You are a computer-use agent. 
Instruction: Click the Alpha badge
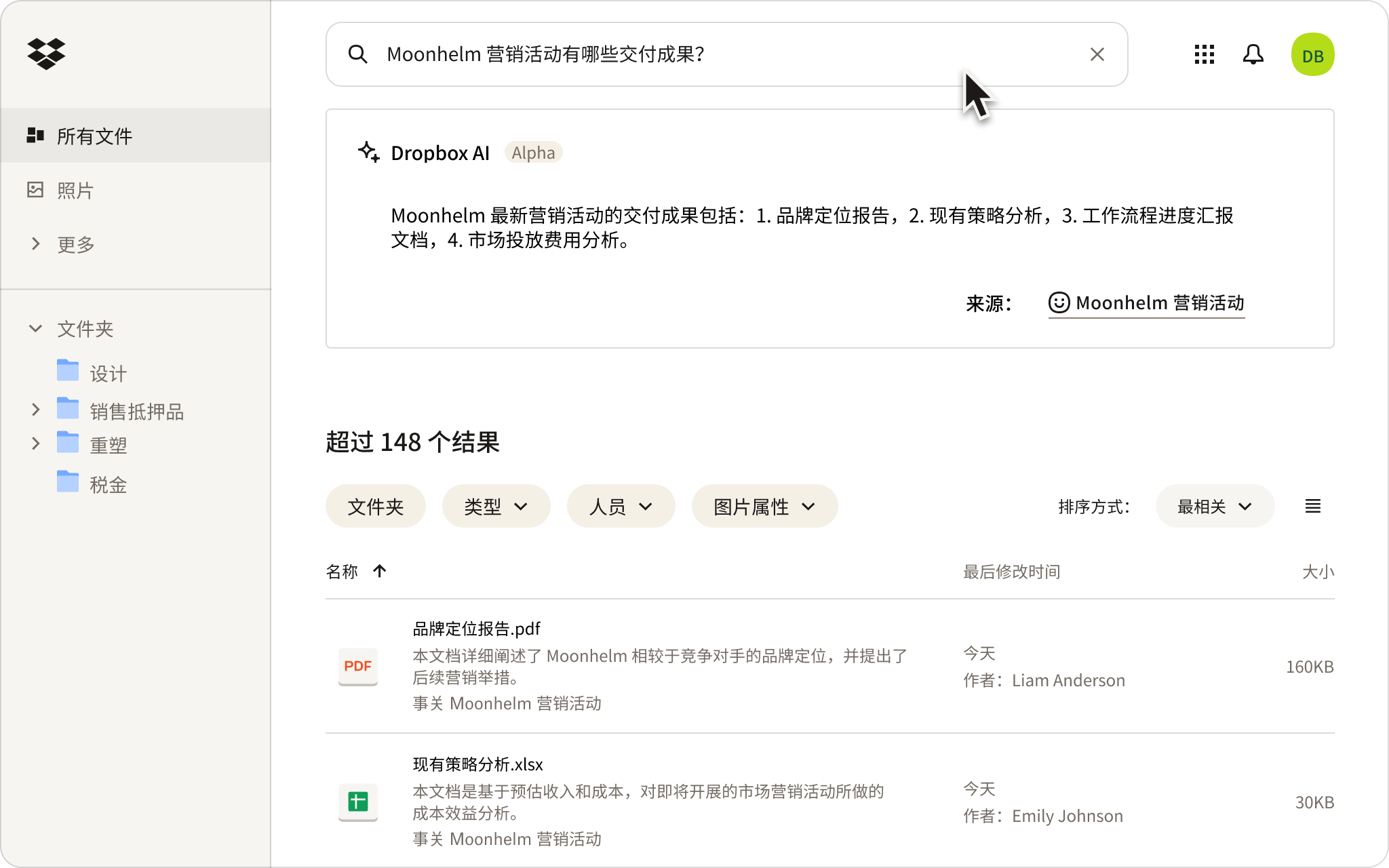[x=533, y=153]
